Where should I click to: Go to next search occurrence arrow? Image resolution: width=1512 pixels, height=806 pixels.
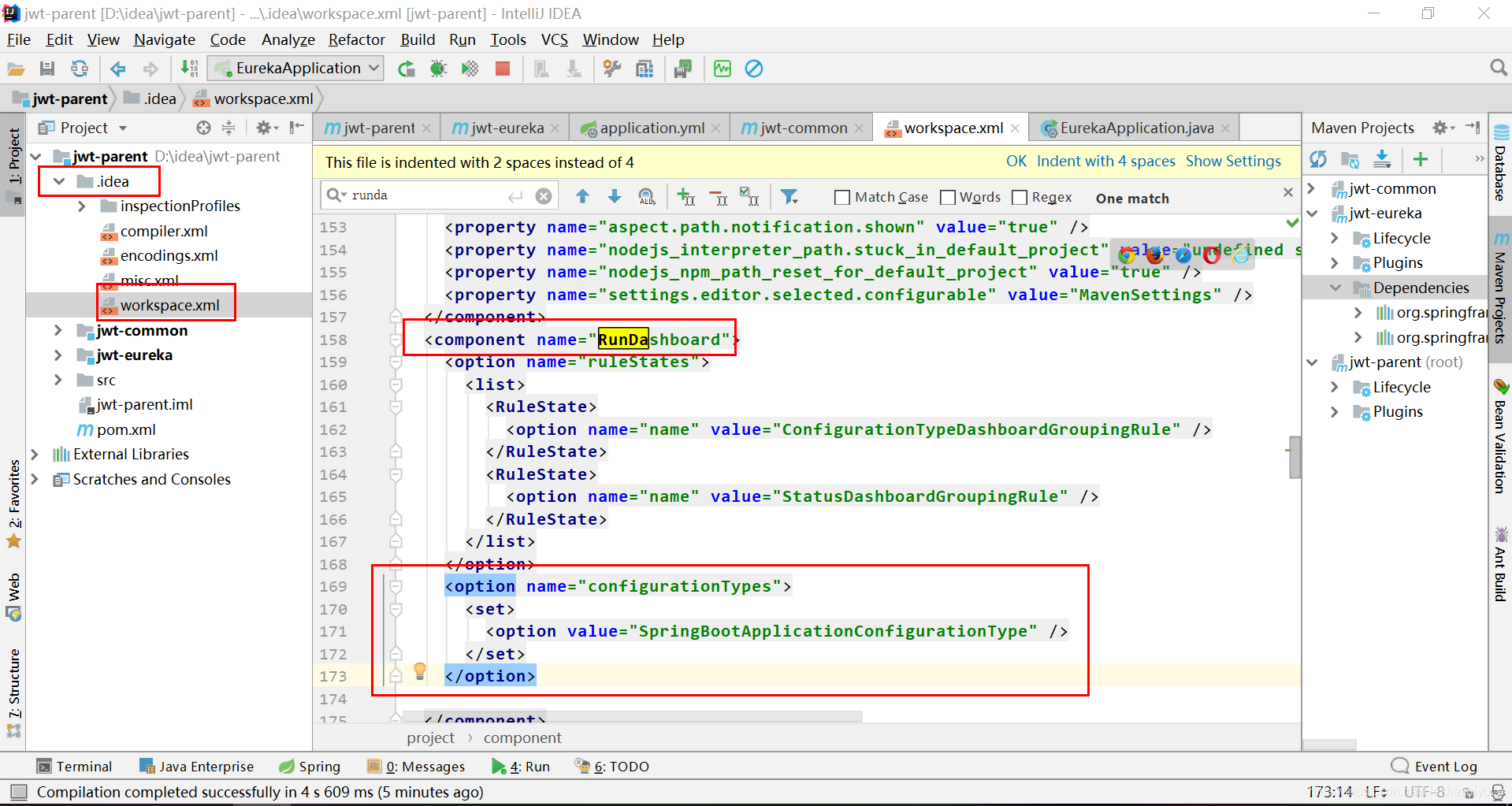click(x=615, y=196)
